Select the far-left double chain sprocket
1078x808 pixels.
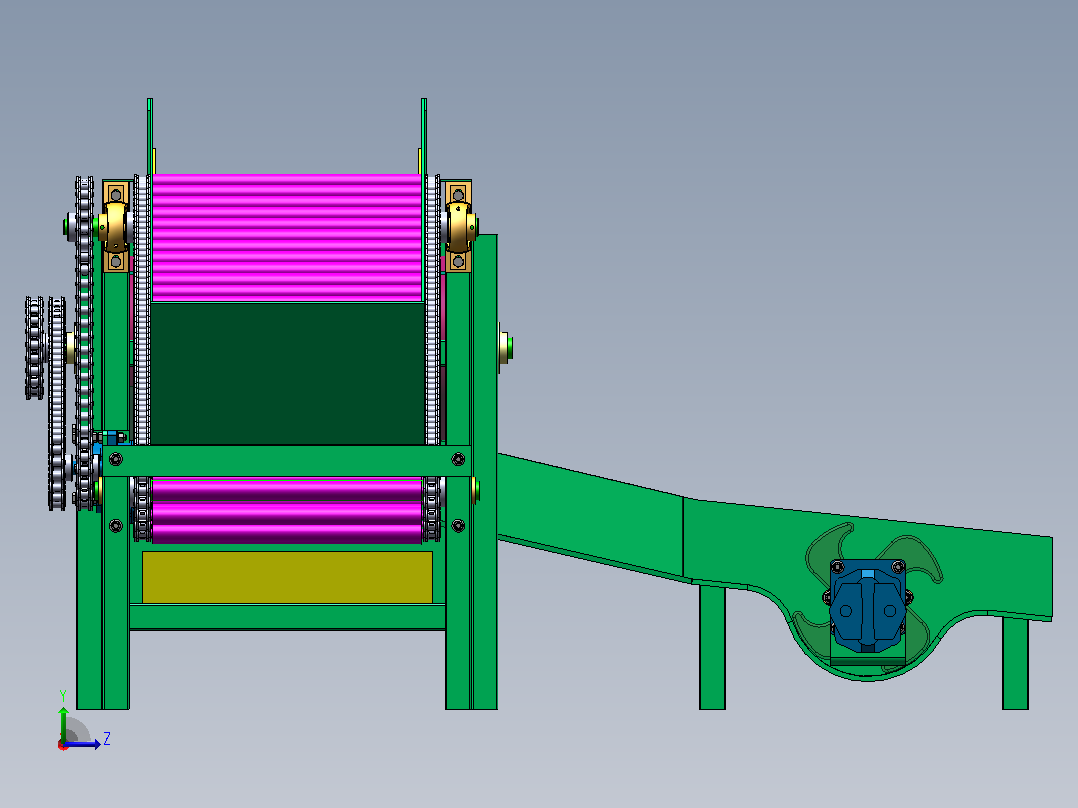[x=34, y=348]
